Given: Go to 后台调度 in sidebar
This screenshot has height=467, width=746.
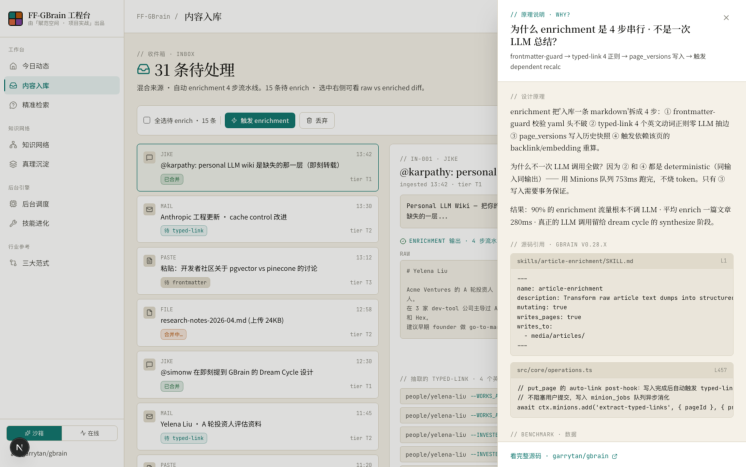Looking at the screenshot, I should pos(62,204).
